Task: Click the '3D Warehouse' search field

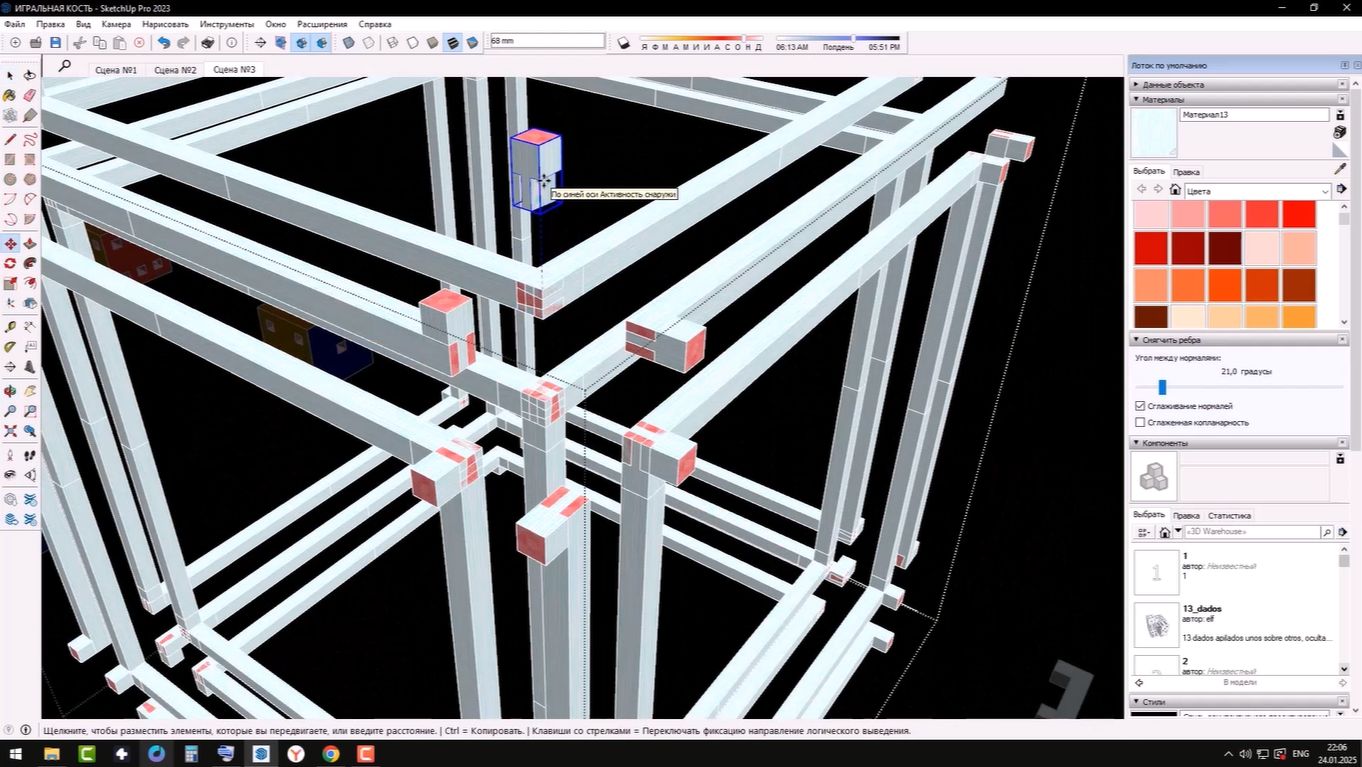Action: click(1252, 532)
